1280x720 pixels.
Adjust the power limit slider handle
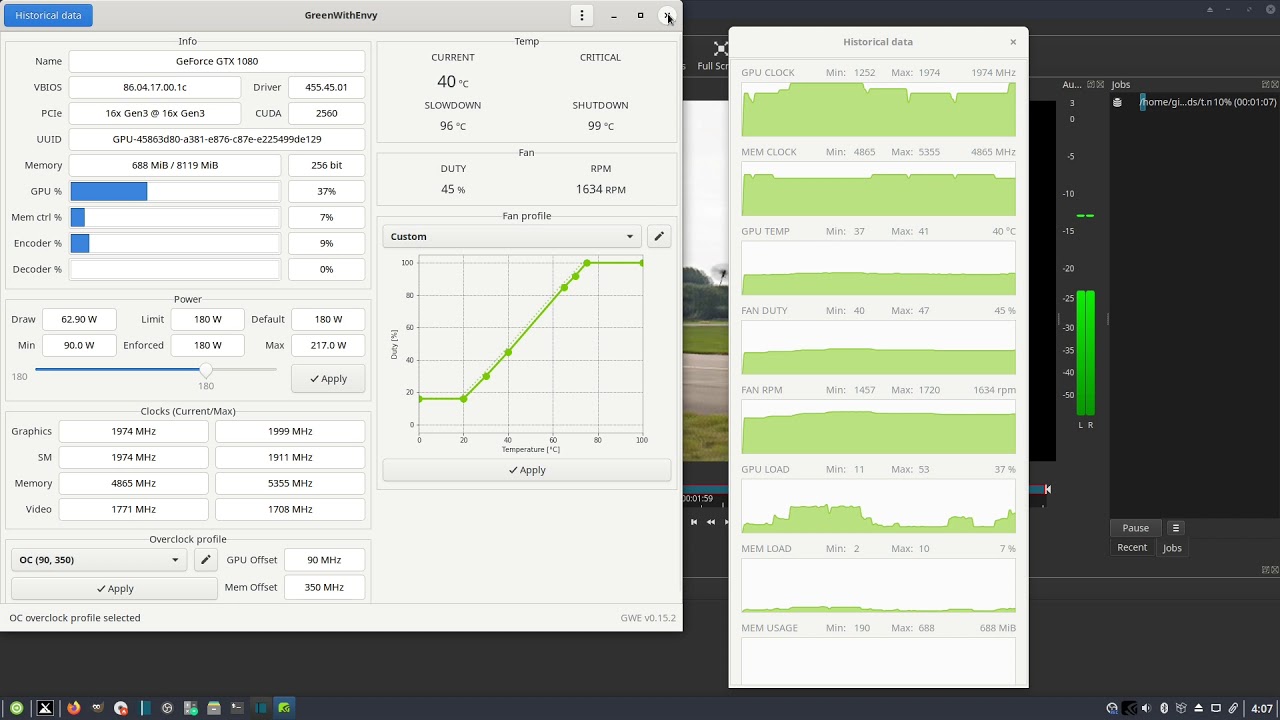[206, 370]
